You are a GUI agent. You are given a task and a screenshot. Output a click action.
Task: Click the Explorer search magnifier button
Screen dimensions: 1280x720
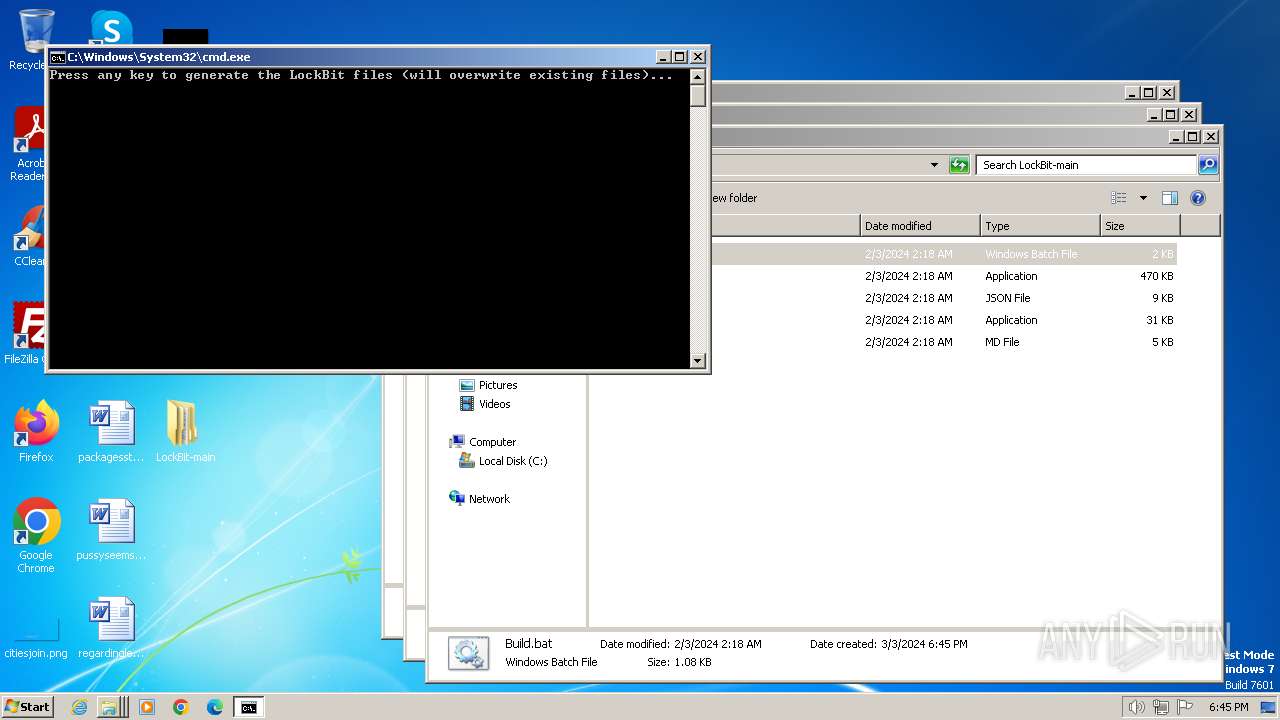click(1208, 165)
